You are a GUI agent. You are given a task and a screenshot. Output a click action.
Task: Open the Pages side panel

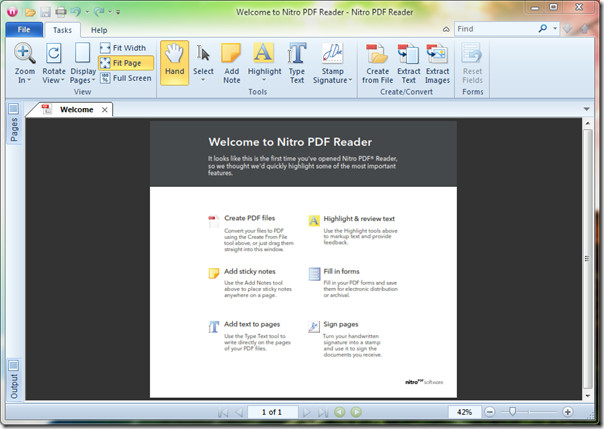coord(14,124)
